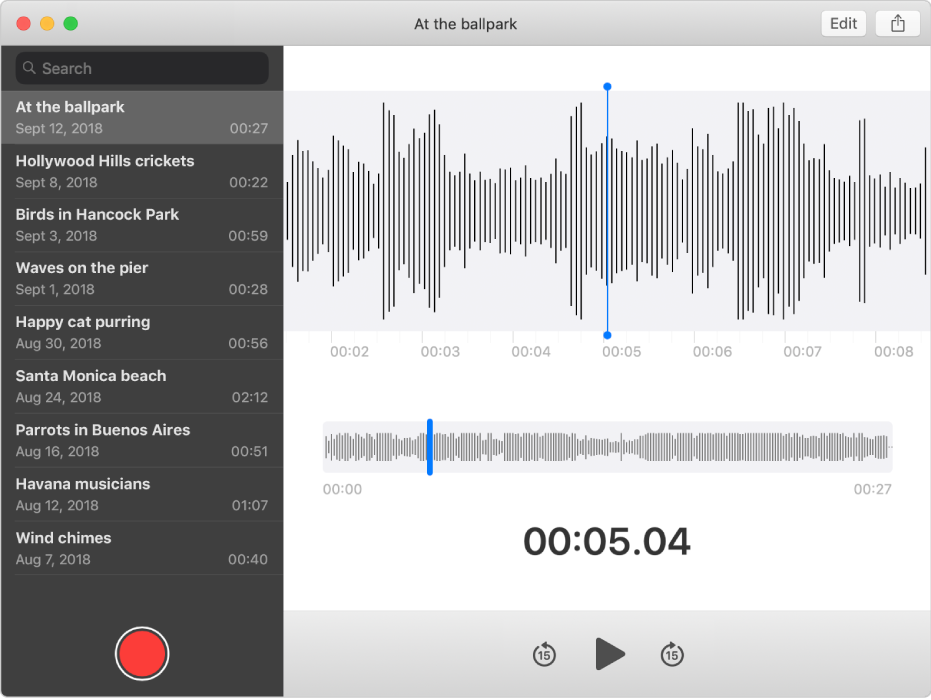Skip forward 15 seconds
Screen dimensions: 931x700
tap(672, 655)
